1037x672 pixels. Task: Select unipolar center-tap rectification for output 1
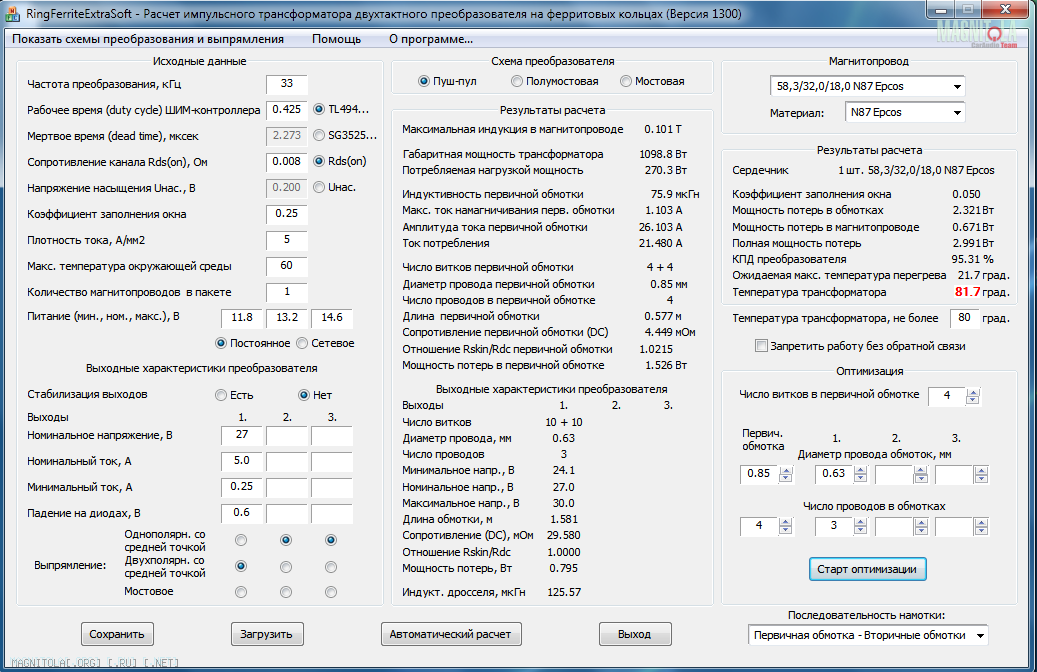coord(241,540)
